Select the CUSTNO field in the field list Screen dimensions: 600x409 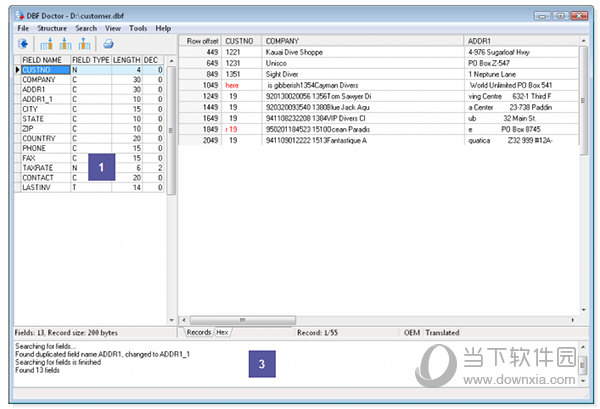[46, 70]
